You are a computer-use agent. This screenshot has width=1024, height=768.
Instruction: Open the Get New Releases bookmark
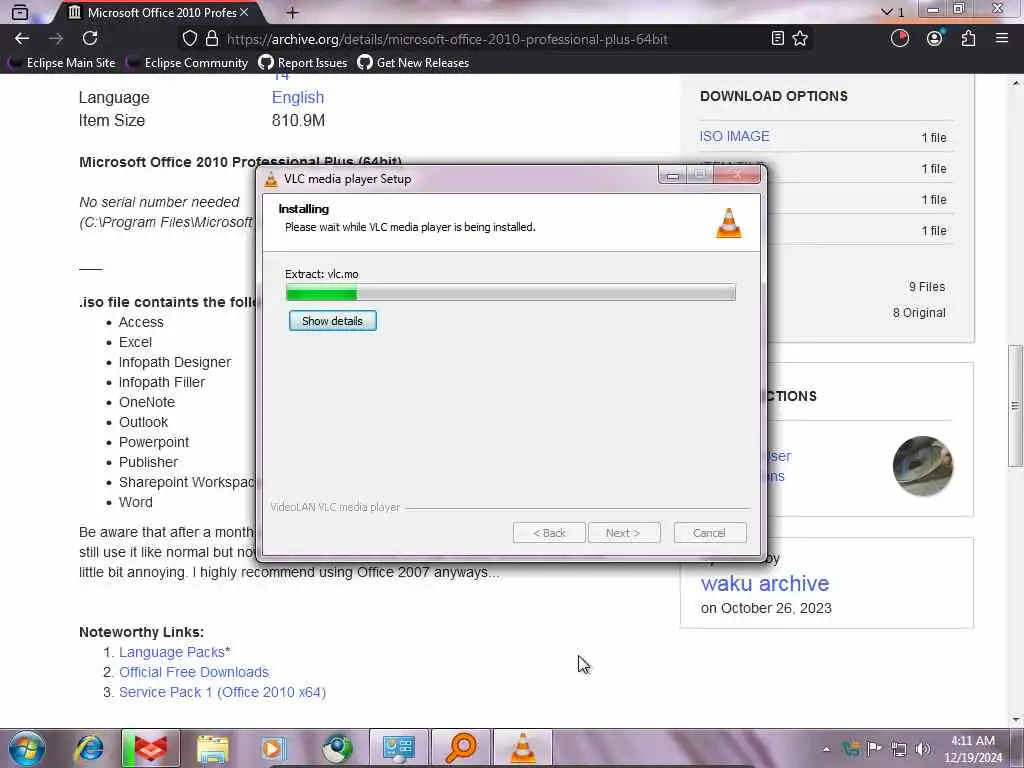[x=413, y=63]
